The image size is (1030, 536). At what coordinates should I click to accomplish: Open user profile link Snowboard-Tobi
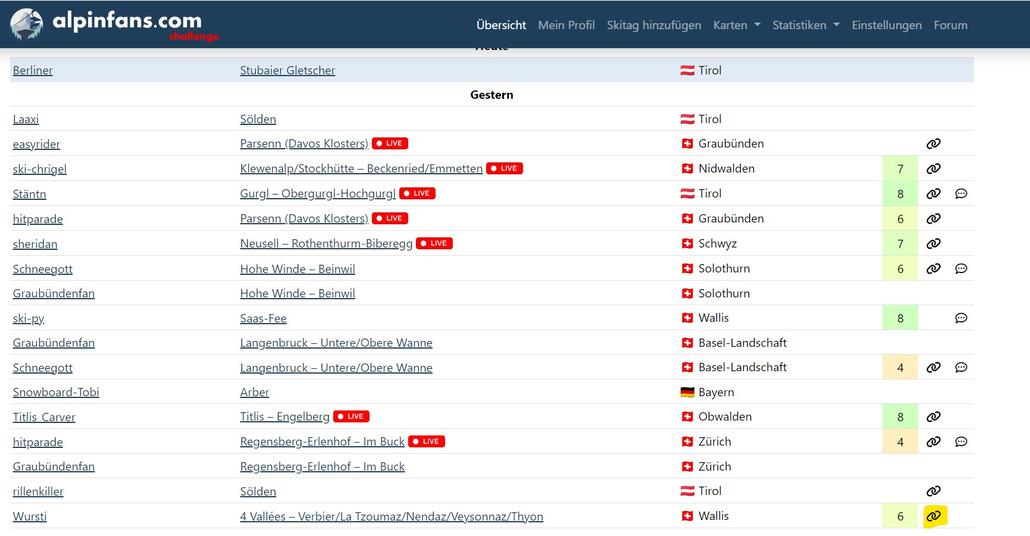[x=56, y=393]
